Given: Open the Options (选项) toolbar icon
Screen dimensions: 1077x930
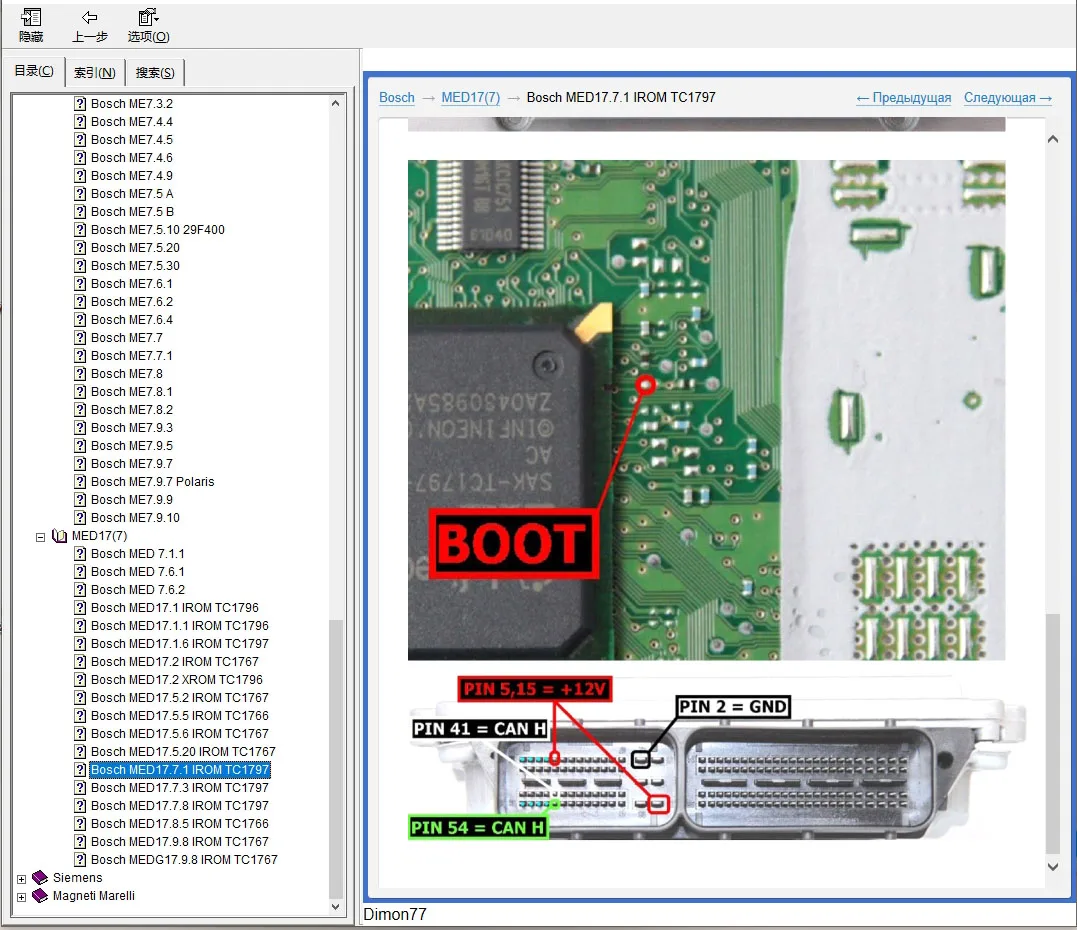Looking at the screenshot, I should [x=148, y=18].
